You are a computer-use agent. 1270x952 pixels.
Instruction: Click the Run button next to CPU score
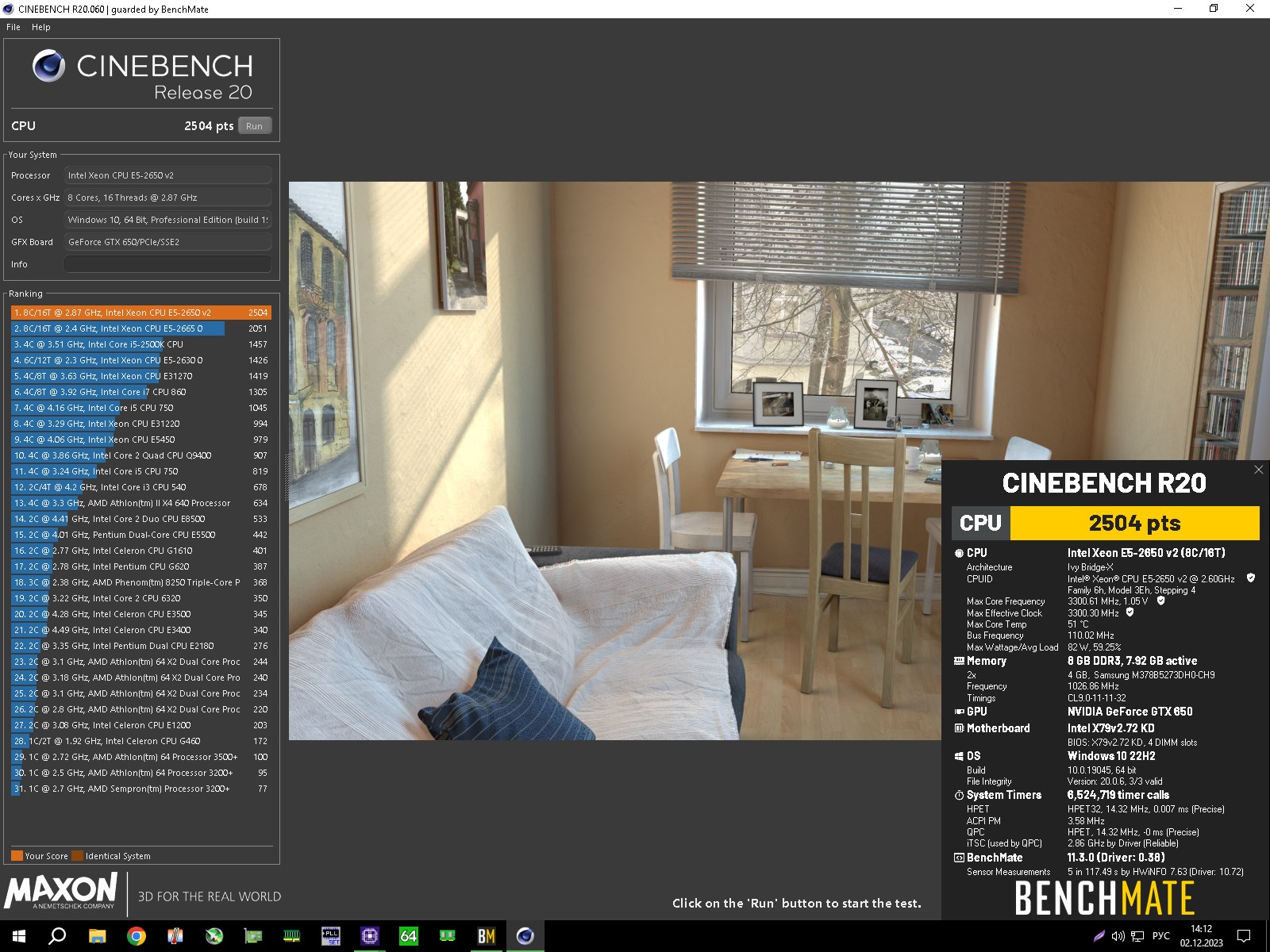point(255,126)
